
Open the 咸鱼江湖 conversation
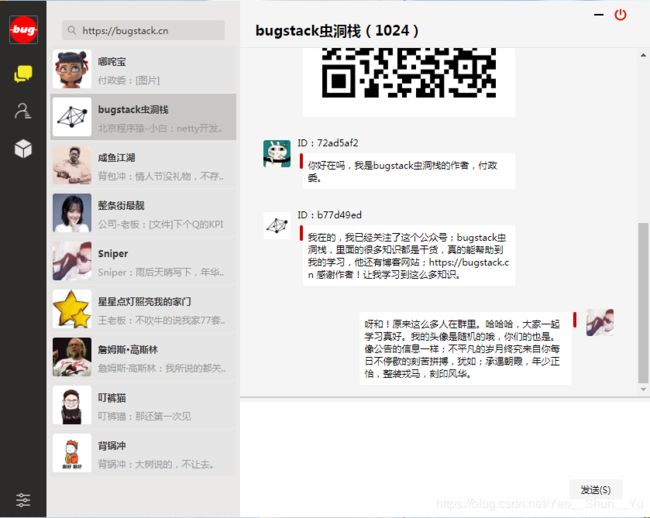[x=143, y=165]
